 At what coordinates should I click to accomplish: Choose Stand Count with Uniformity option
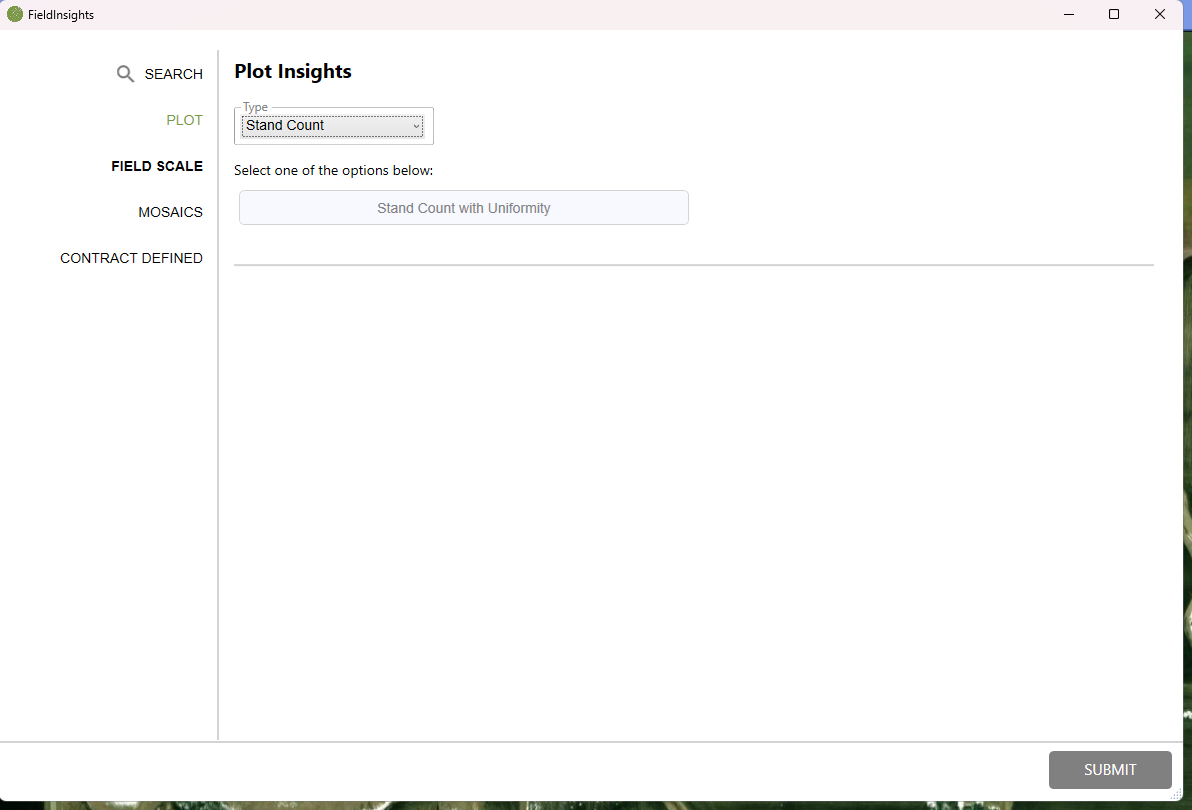click(463, 208)
